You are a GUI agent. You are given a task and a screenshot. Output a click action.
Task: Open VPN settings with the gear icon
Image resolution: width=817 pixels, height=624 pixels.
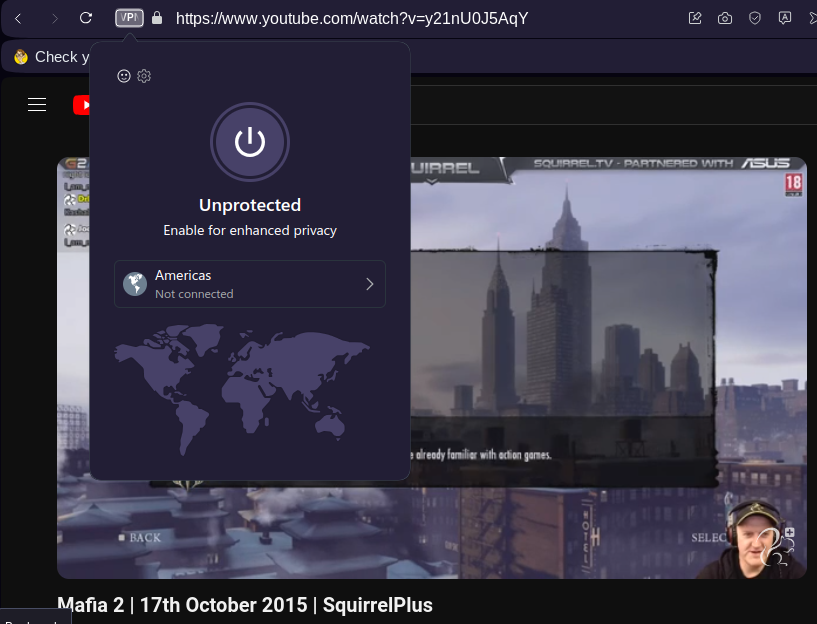pos(144,76)
